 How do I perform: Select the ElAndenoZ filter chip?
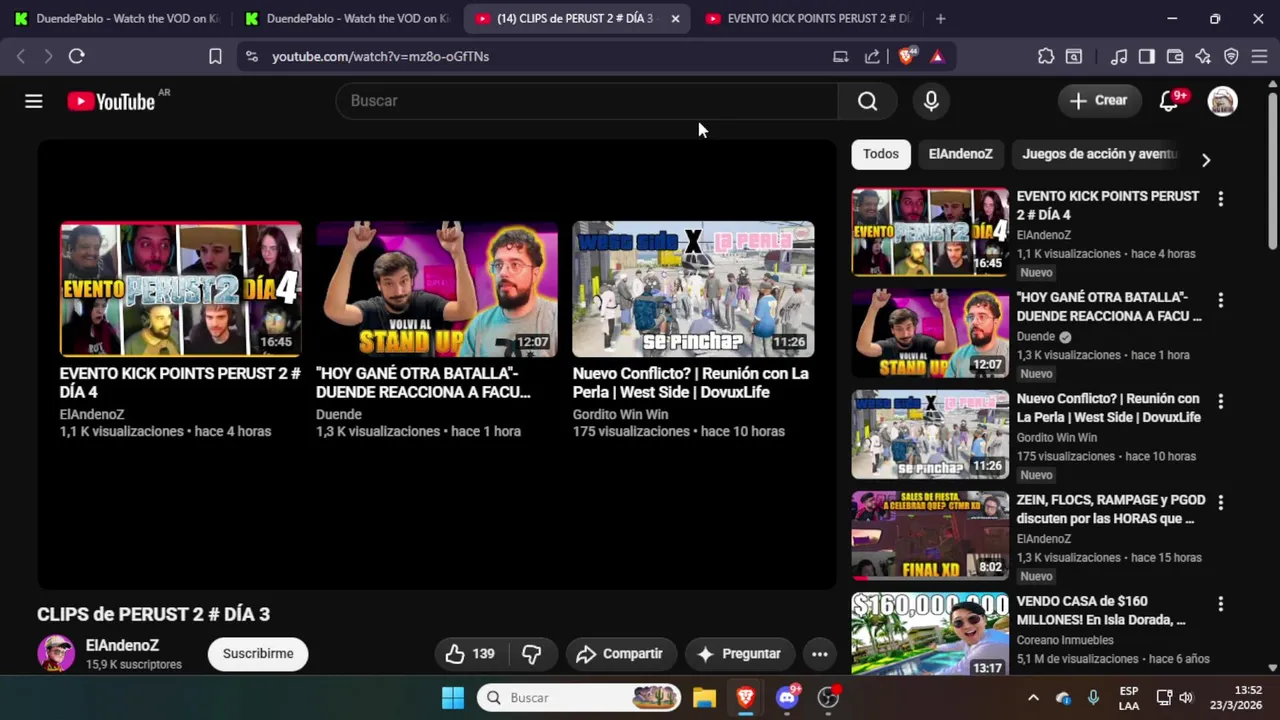[960, 154]
